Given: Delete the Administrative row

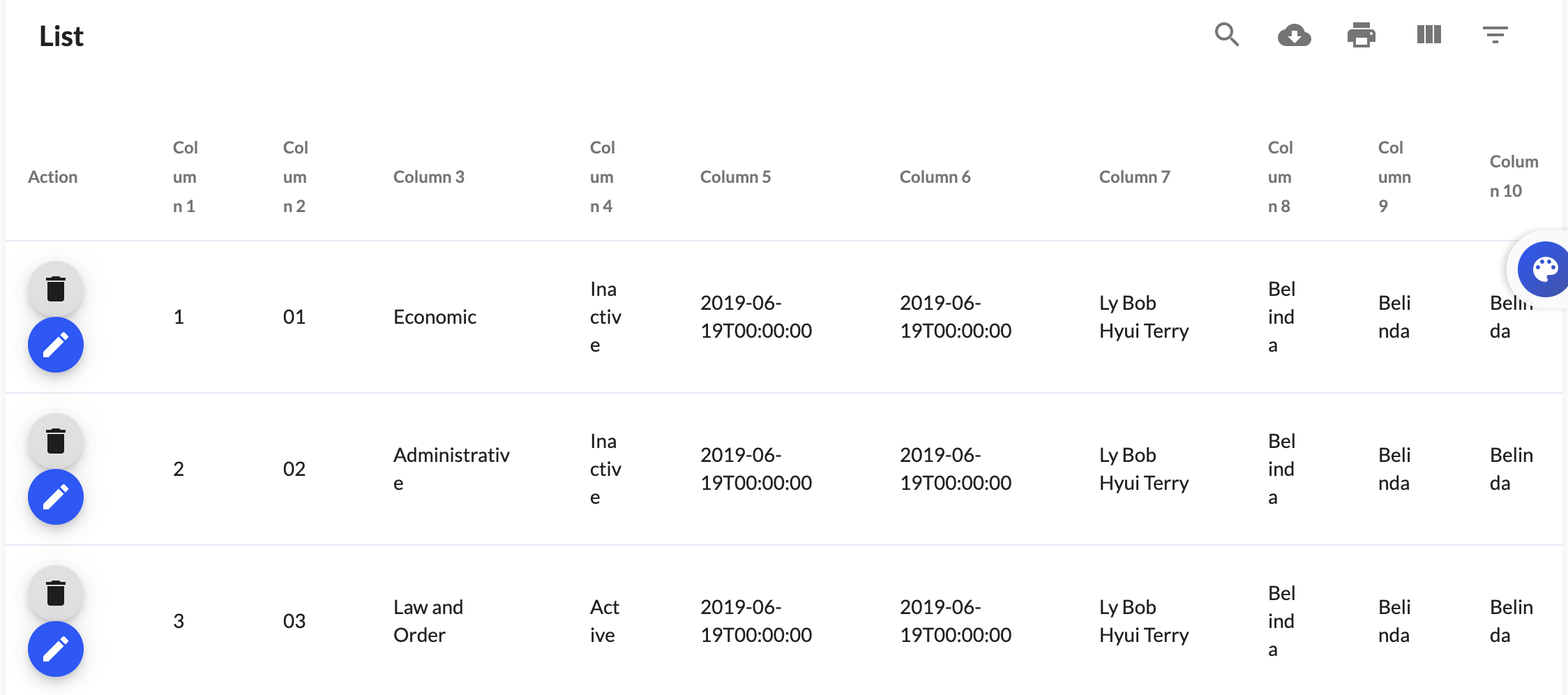Looking at the screenshot, I should (56, 441).
